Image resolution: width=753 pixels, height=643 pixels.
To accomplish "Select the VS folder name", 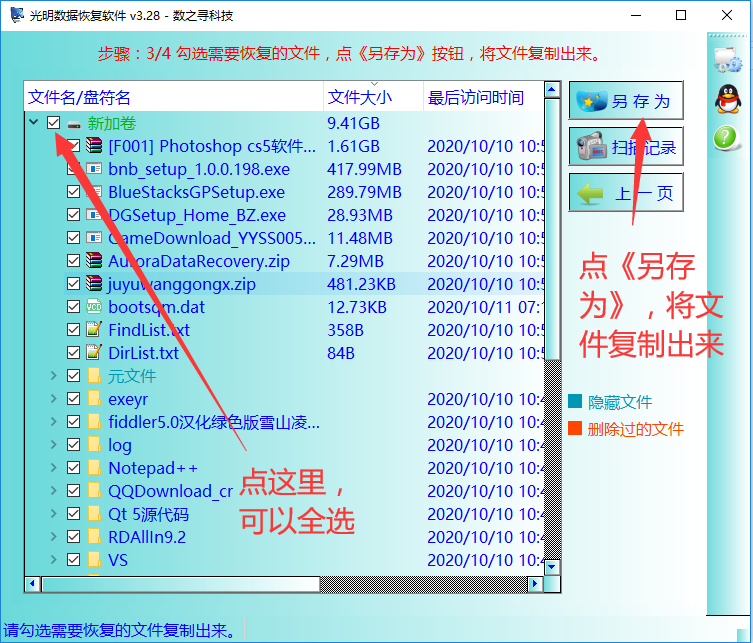I will click(x=118, y=560).
